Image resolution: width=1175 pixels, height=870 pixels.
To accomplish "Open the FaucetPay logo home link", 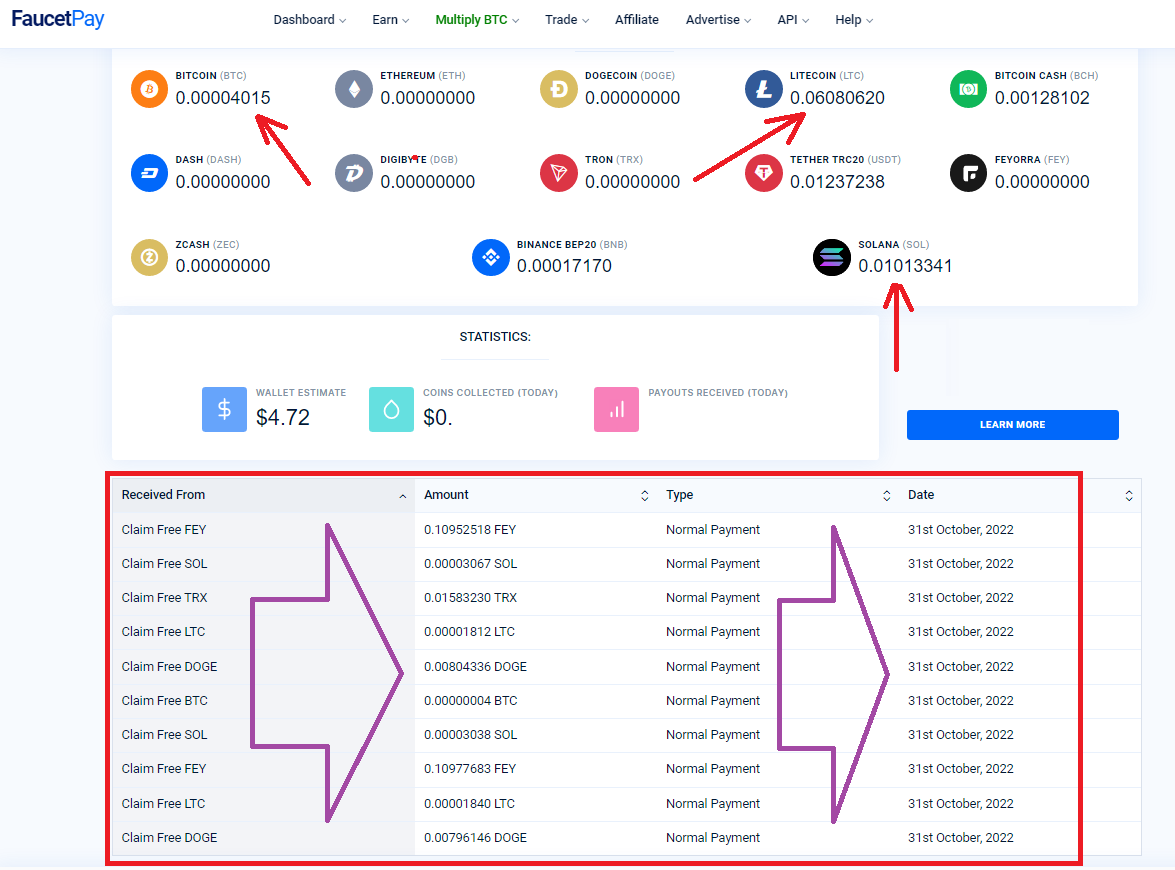I will tap(58, 19).
